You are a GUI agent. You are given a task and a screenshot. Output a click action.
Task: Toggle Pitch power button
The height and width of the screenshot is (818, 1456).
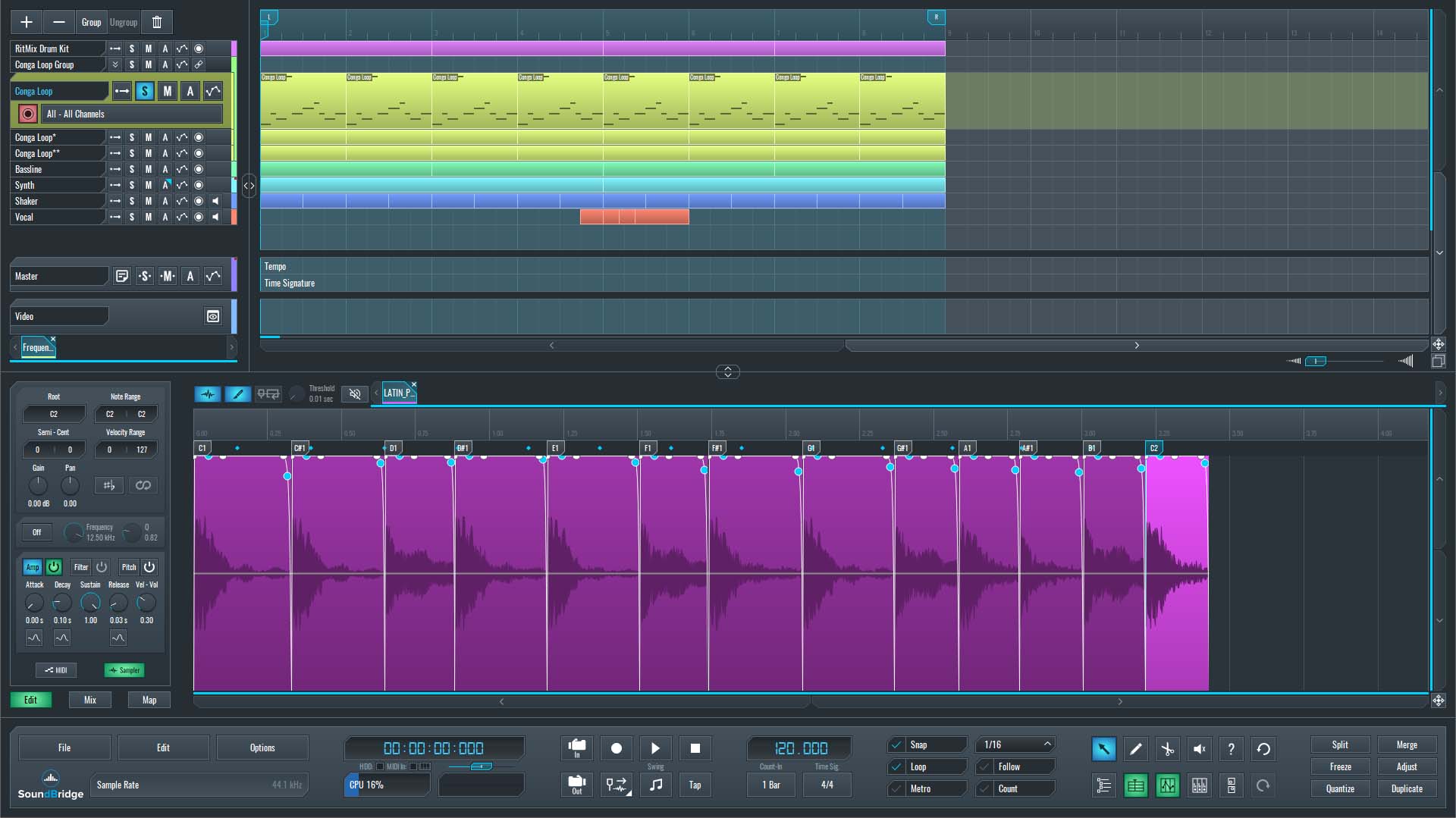tap(149, 567)
